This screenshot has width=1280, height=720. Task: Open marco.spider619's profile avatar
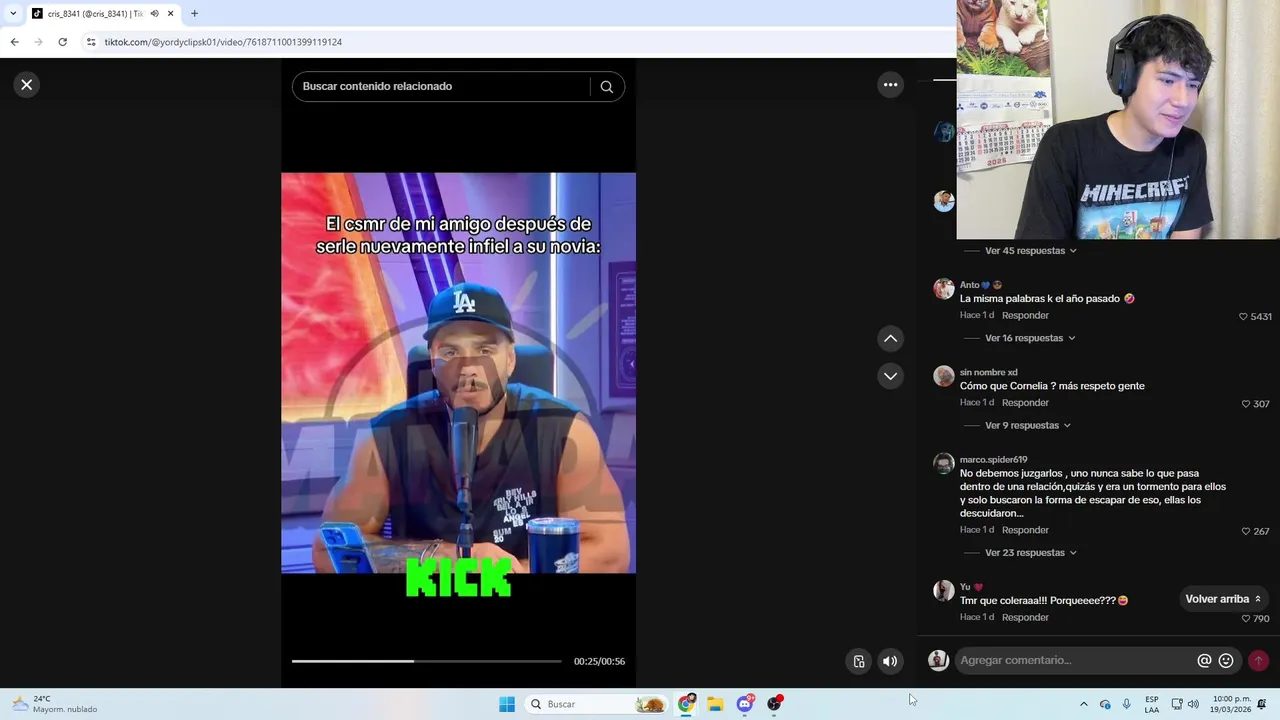click(x=944, y=463)
